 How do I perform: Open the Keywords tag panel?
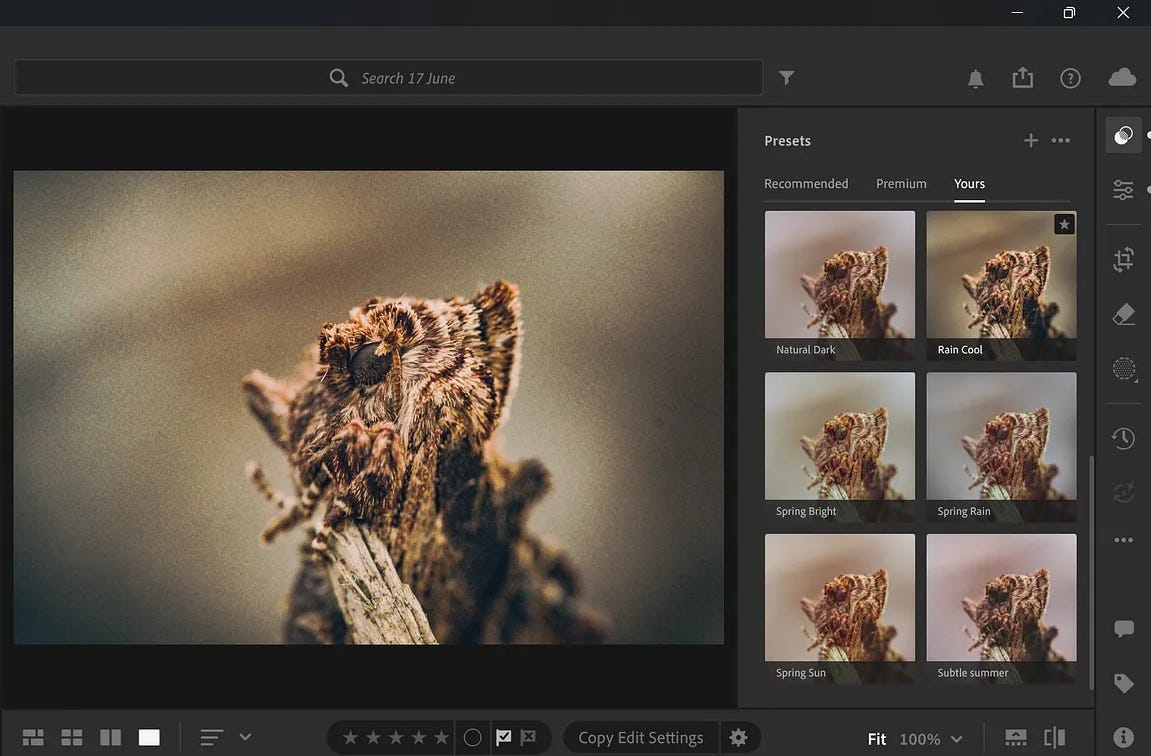coord(1123,683)
